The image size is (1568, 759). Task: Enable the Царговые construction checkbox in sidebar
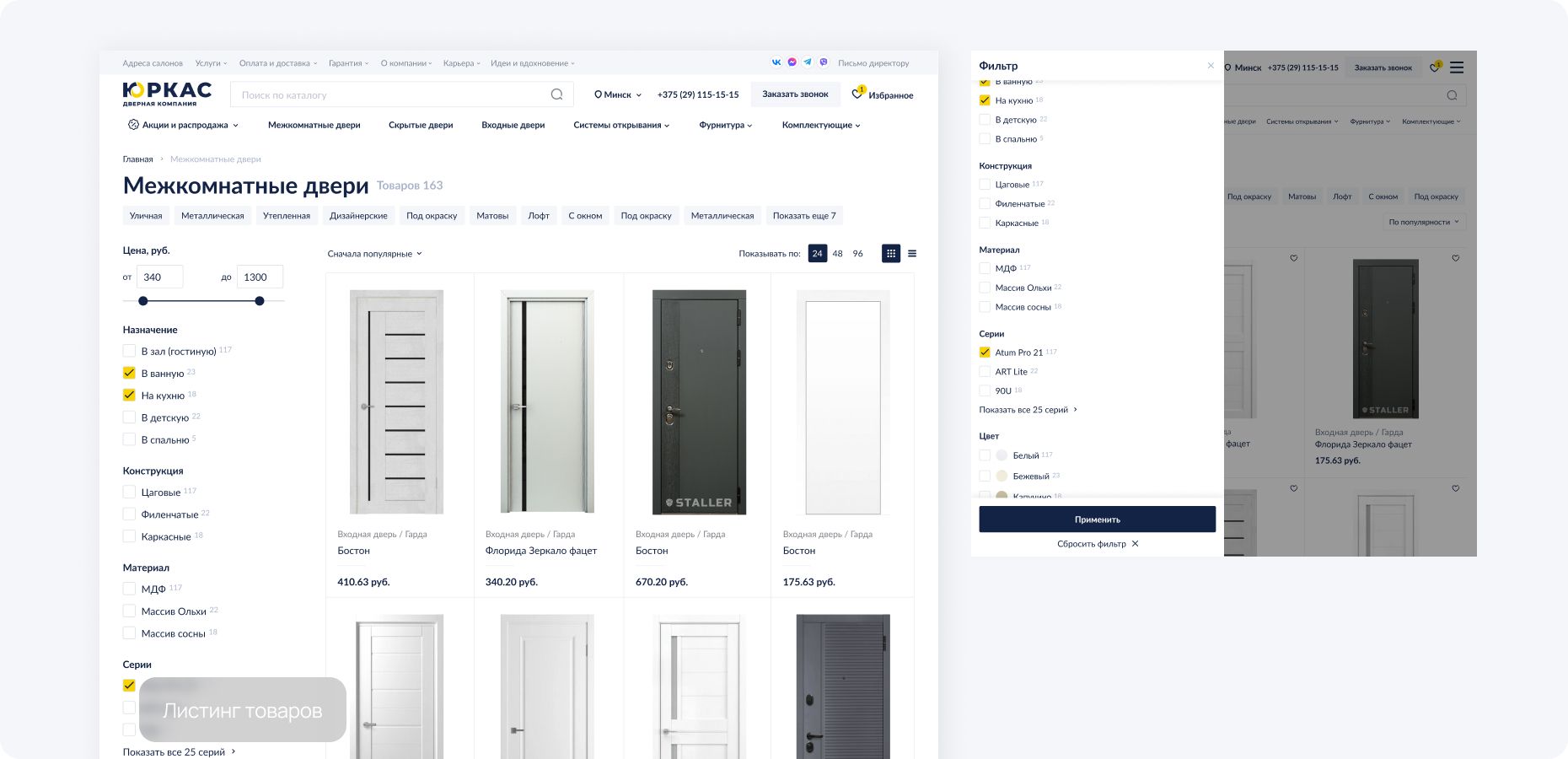129,492
